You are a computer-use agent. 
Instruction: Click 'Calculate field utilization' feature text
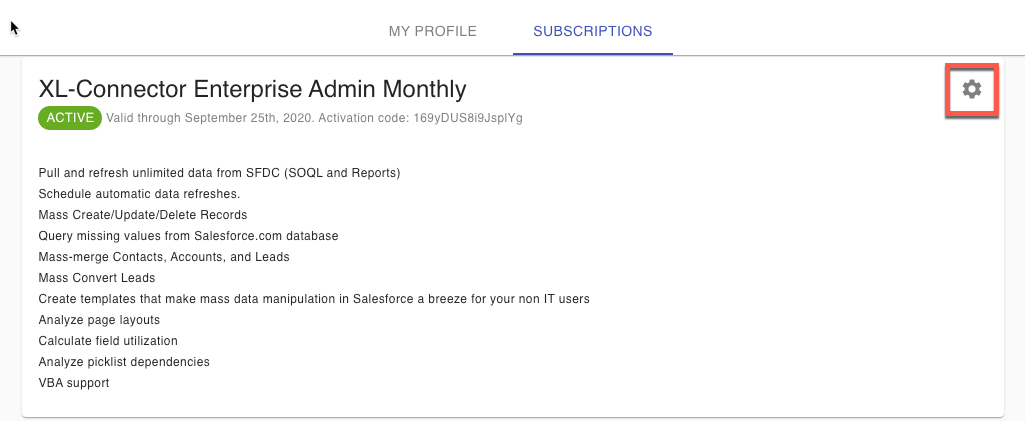(x=108, y=341)
